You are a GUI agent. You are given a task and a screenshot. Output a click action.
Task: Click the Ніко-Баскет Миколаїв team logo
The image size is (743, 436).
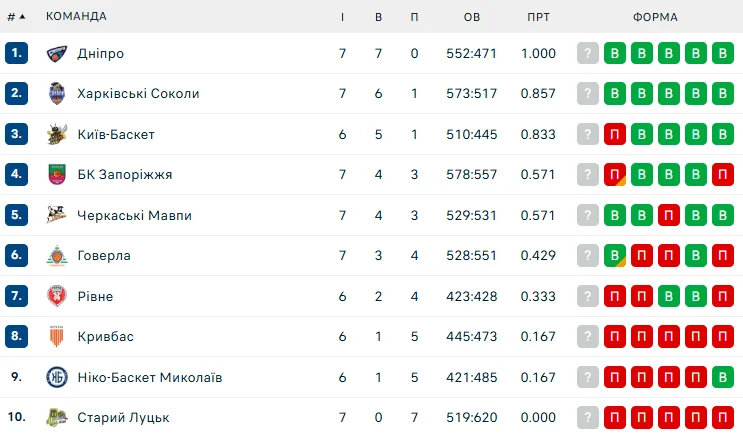coord(56,377)
